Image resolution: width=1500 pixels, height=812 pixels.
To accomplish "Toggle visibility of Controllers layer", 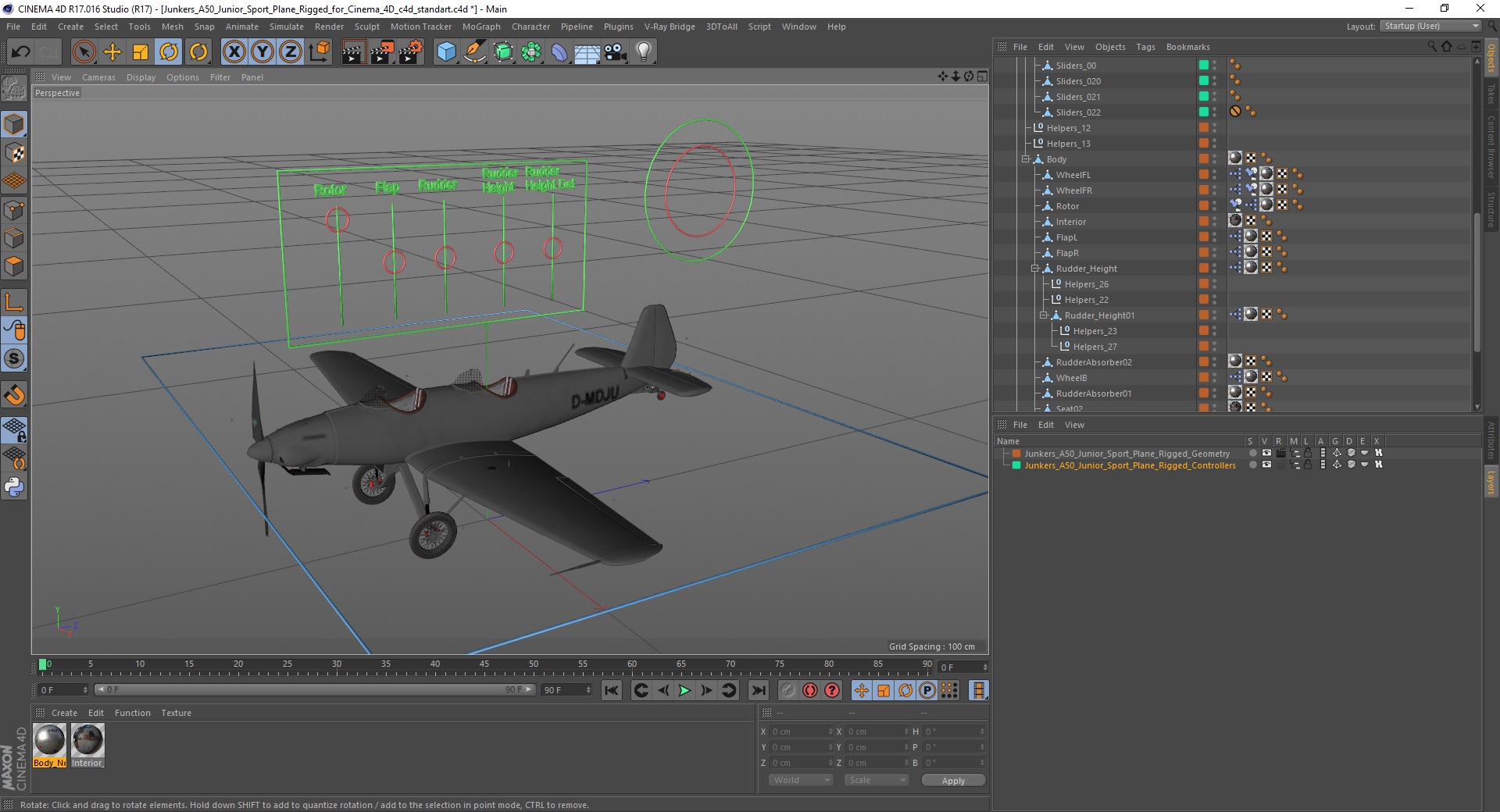I will pyautogui.click(x=1266, y=465).
